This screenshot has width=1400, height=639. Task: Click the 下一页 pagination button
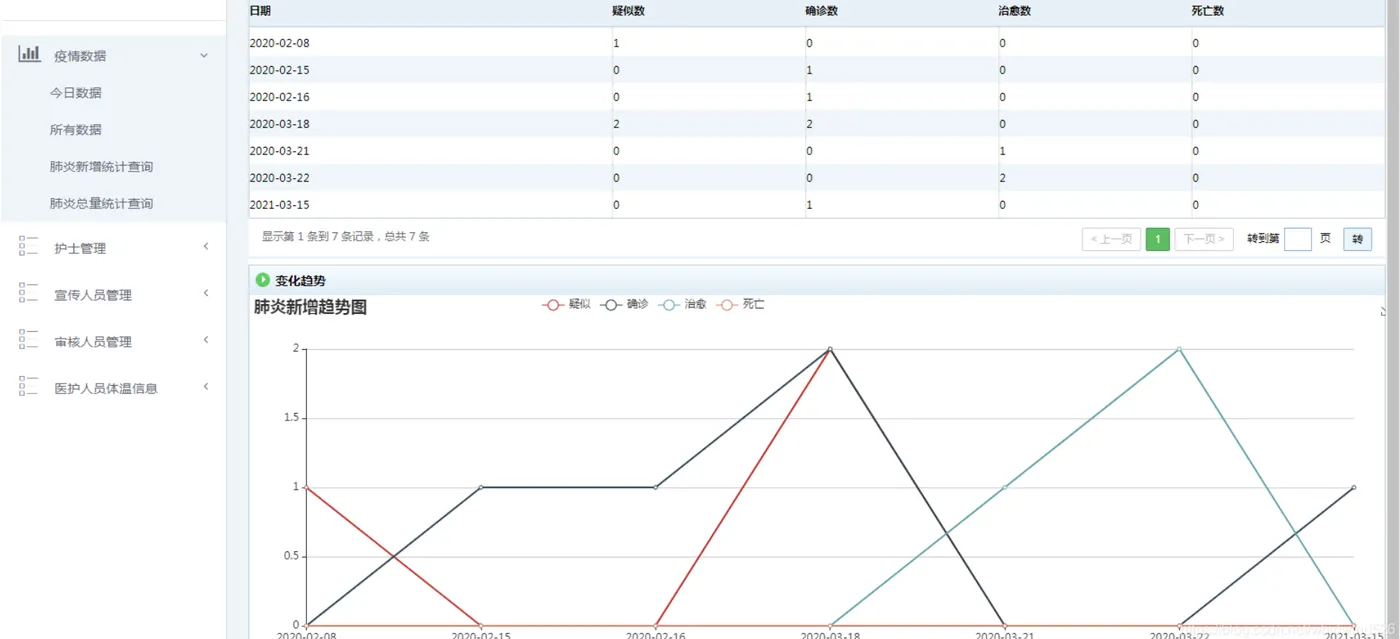point(1204,239)
